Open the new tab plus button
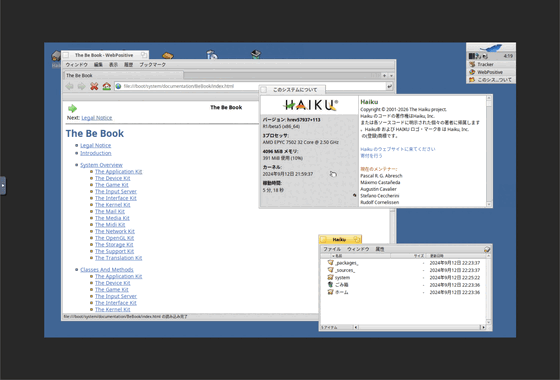560x380 pixels. (384, 75)
